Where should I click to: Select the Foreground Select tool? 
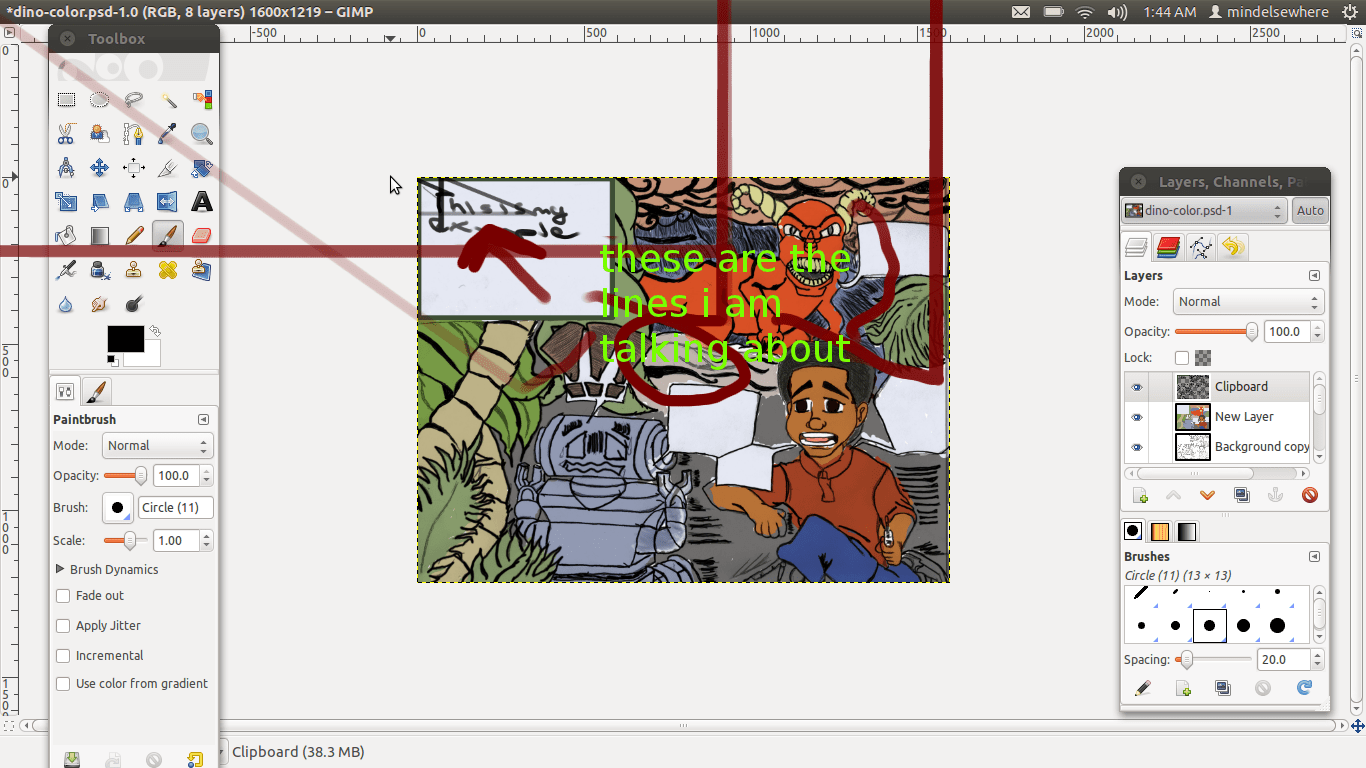pos(100,134)
